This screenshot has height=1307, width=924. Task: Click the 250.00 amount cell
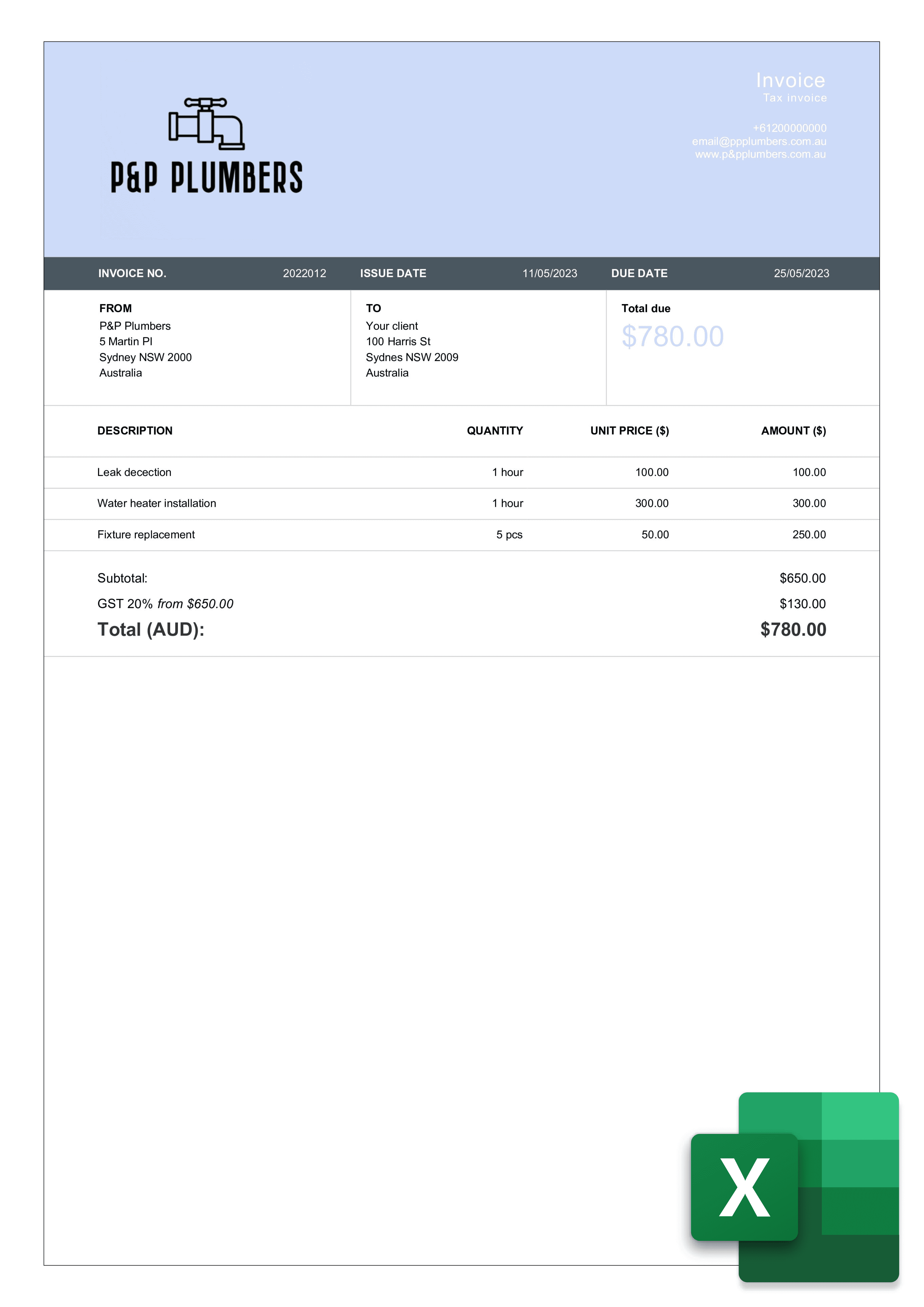[x=809, y=535]
